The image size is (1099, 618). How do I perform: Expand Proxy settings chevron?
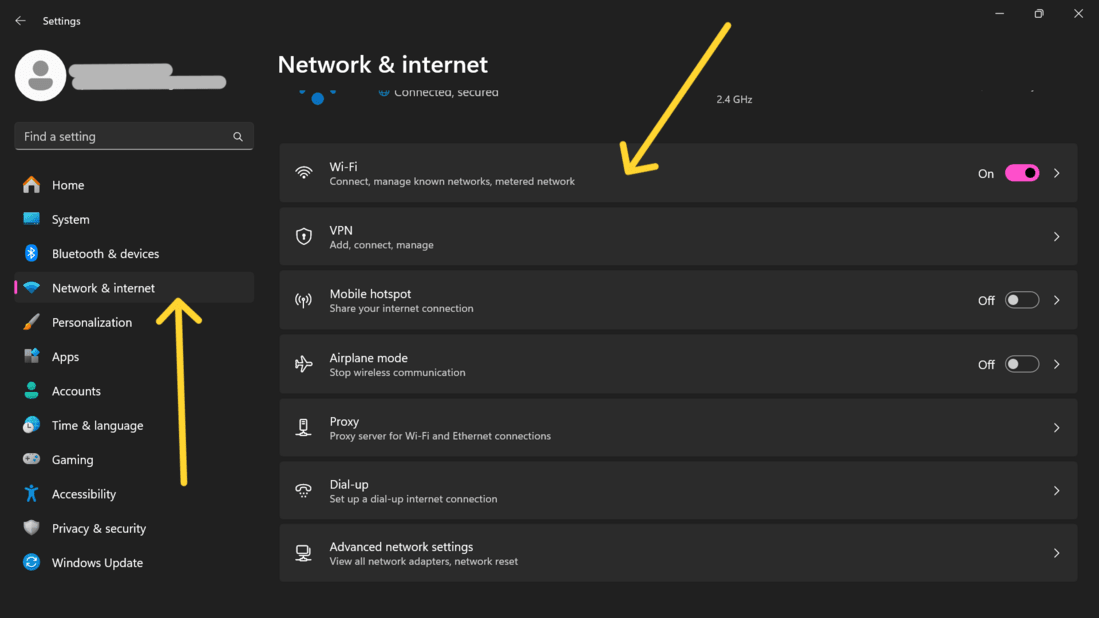point(1057,428)
